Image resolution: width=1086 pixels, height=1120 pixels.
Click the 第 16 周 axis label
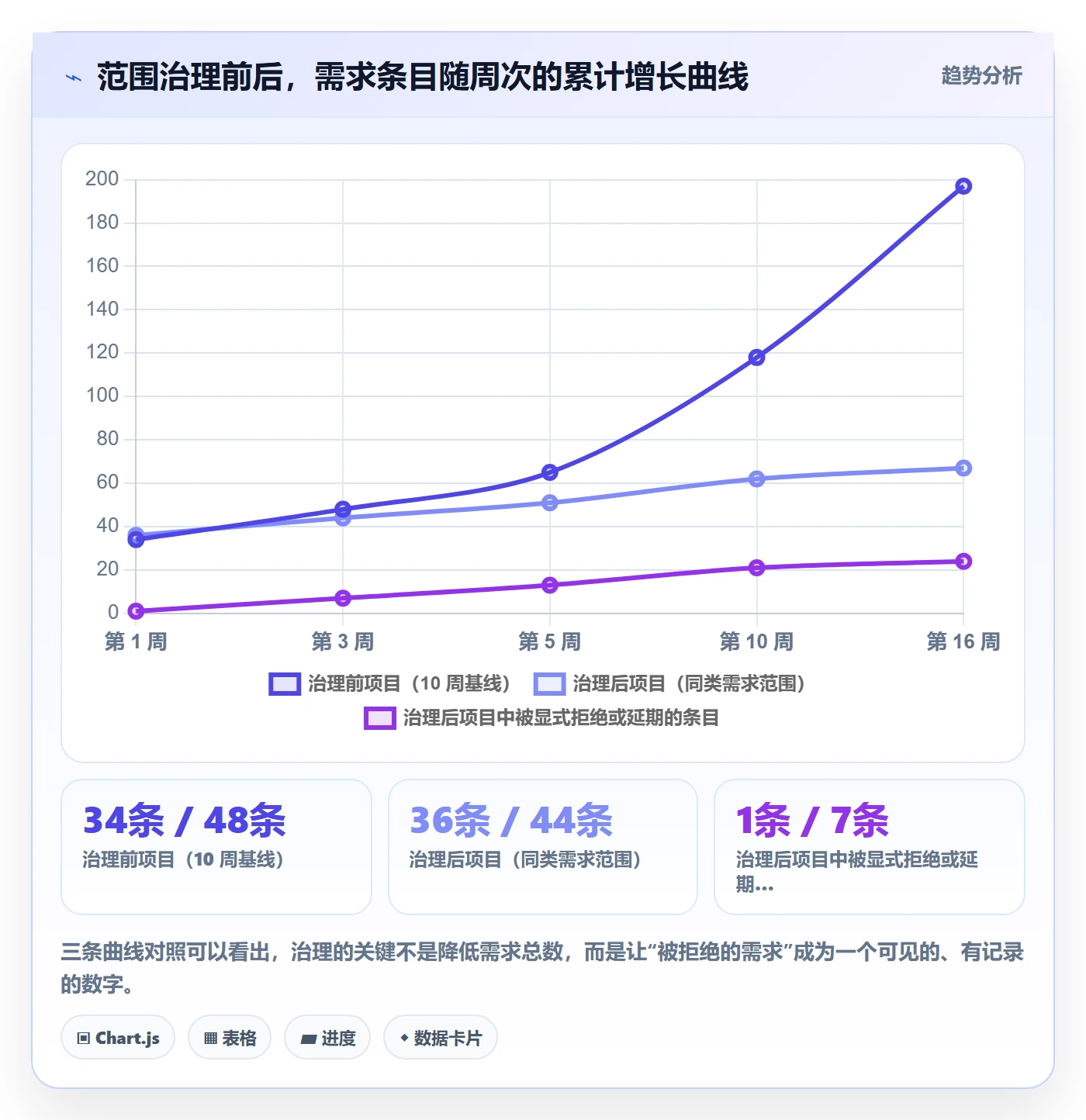pyautogui.click(x=963, y=641)
